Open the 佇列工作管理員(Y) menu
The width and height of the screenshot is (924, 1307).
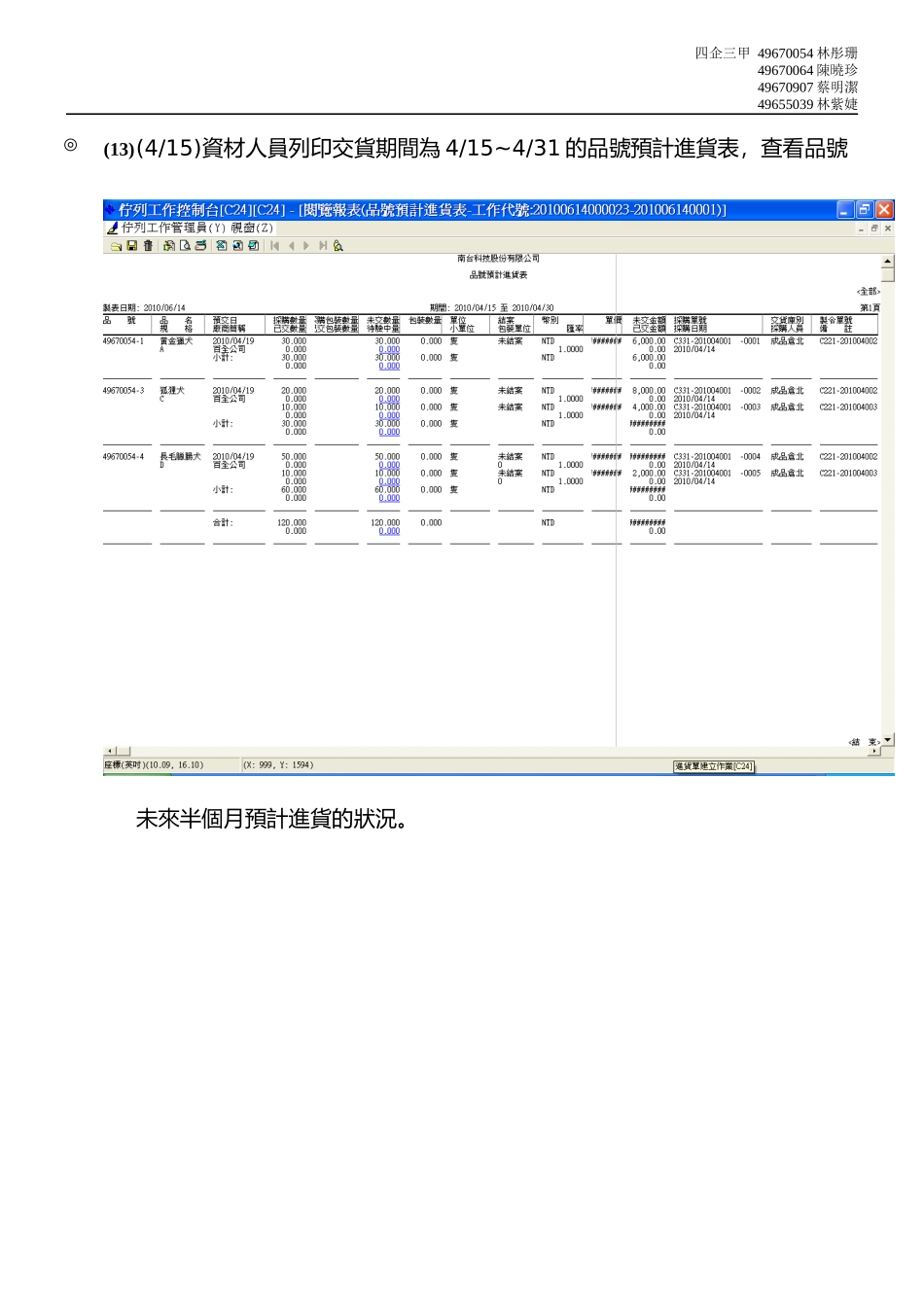173,228
